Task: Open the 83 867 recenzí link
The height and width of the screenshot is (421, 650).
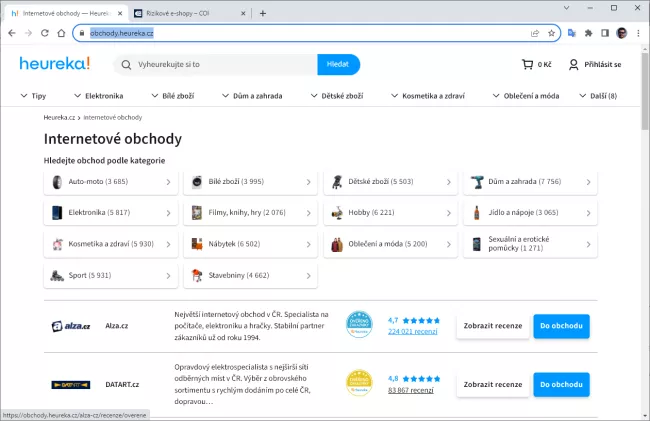Action: point(410,390)
